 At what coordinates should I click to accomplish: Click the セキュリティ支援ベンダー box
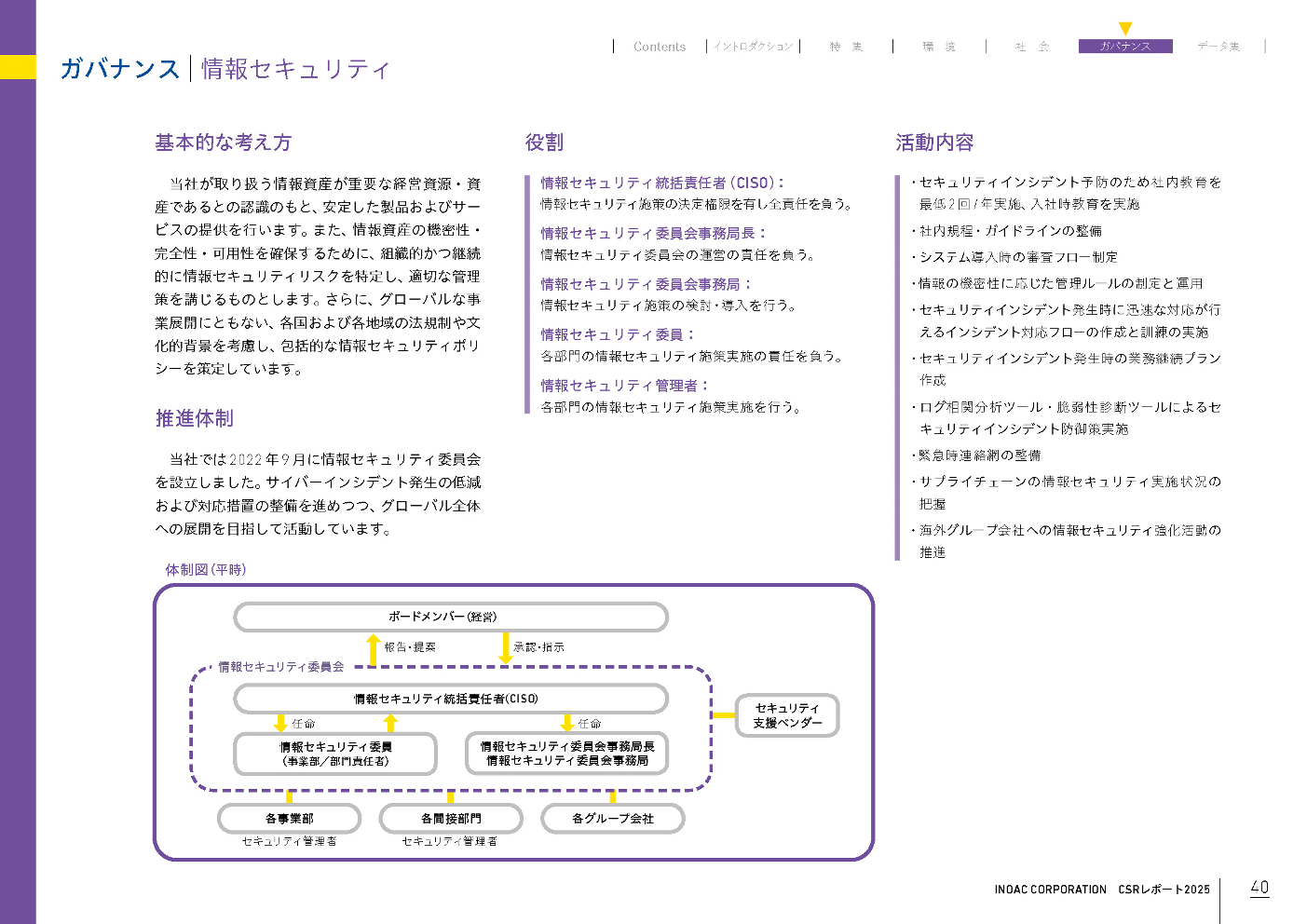[x=787, y=715]
